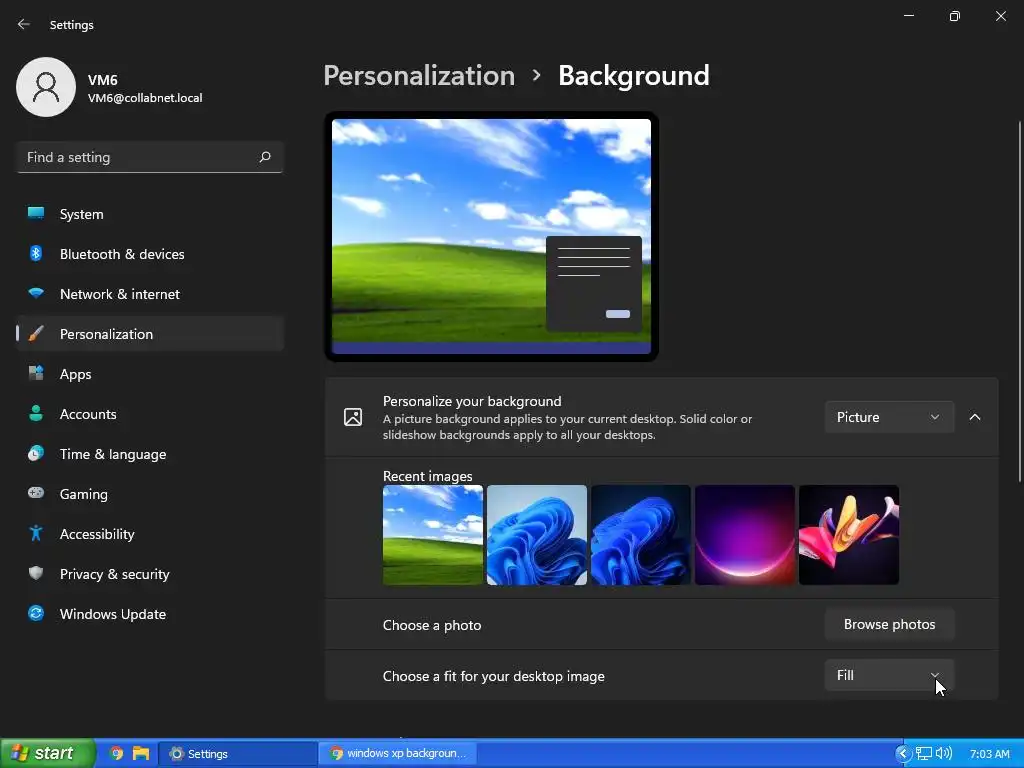This screenshot has width=1024, height=768.
Task: Click the Apps icon in sidebar
Action: click(36, 374)
